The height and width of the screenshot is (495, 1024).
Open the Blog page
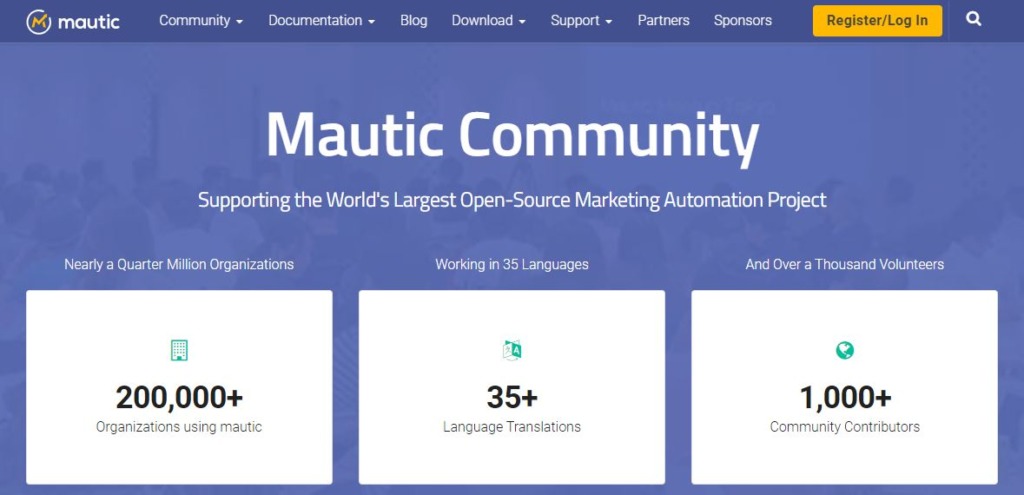(413, 21)
